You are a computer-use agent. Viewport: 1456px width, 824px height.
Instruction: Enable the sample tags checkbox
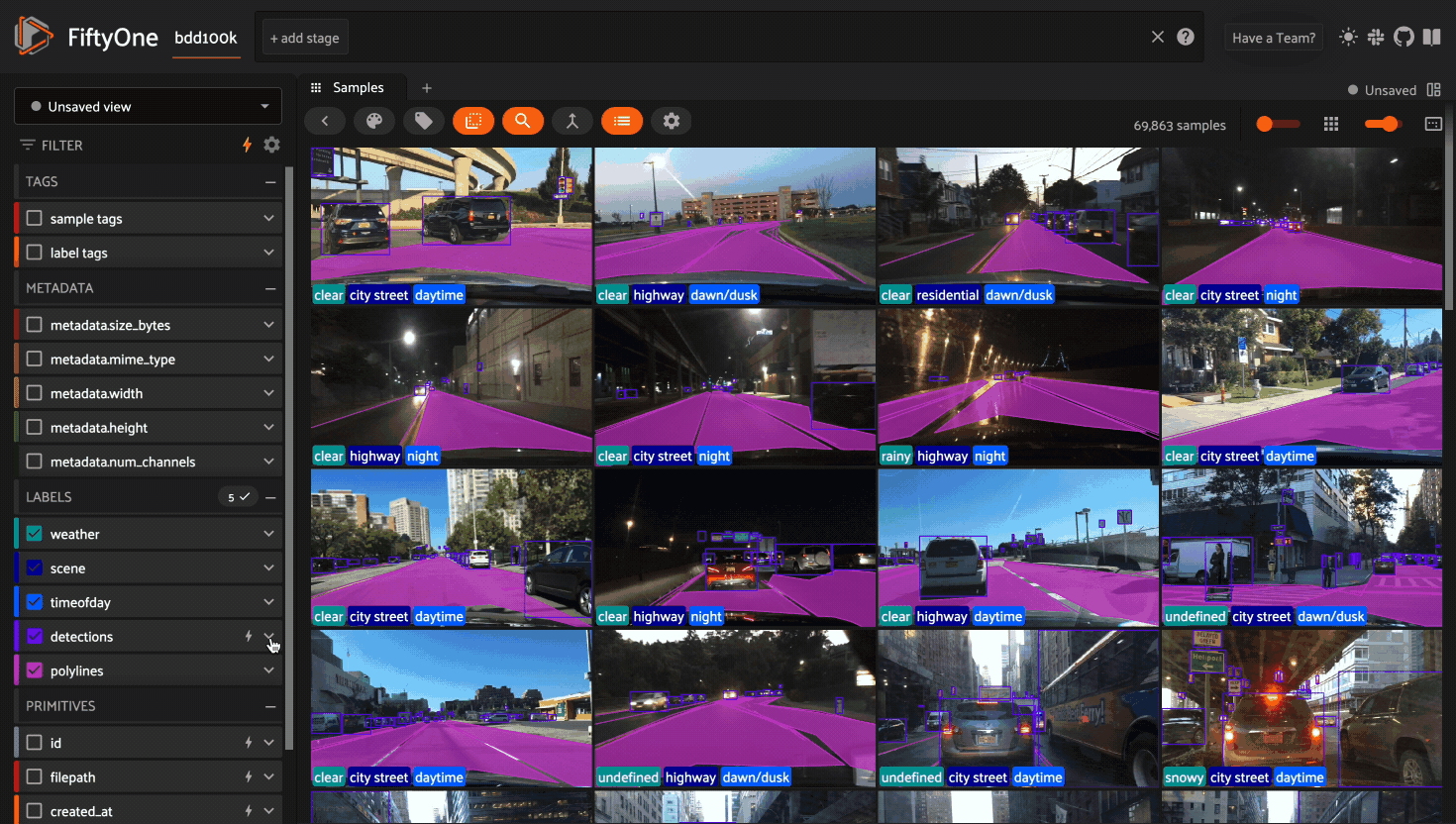point(35,218)
